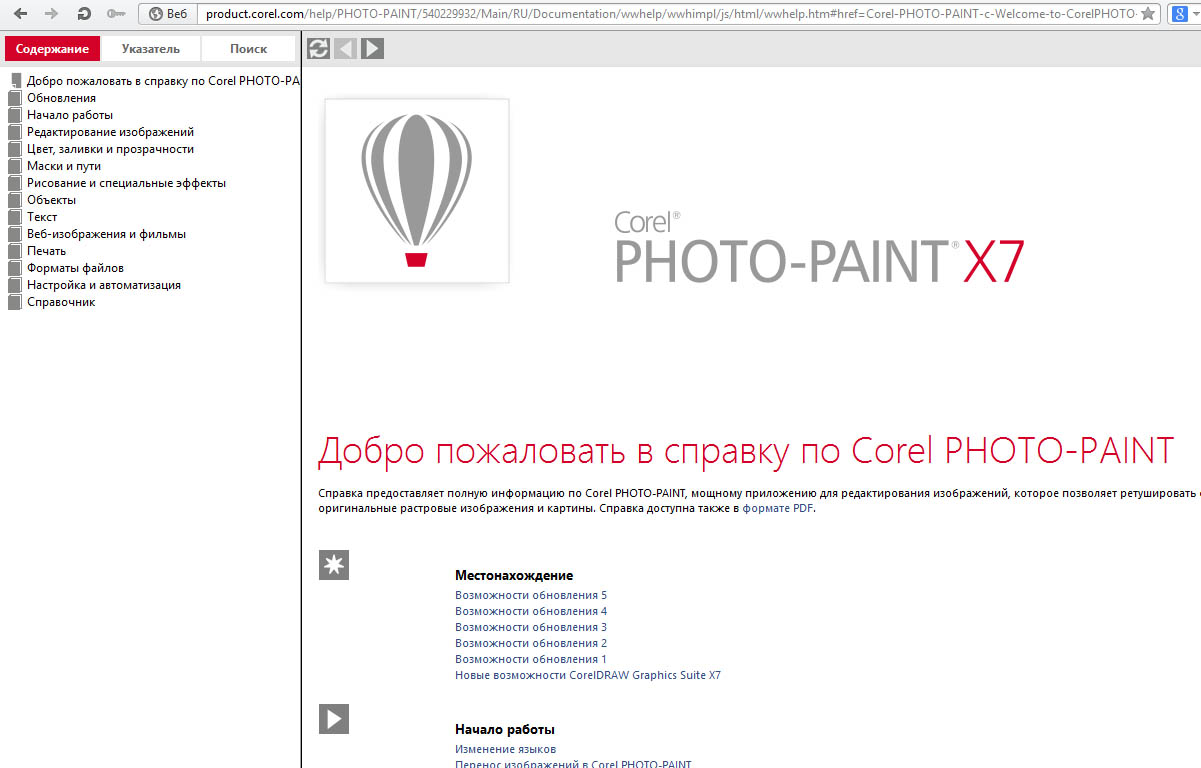Select the Печать entry text

tap(46, 251)
